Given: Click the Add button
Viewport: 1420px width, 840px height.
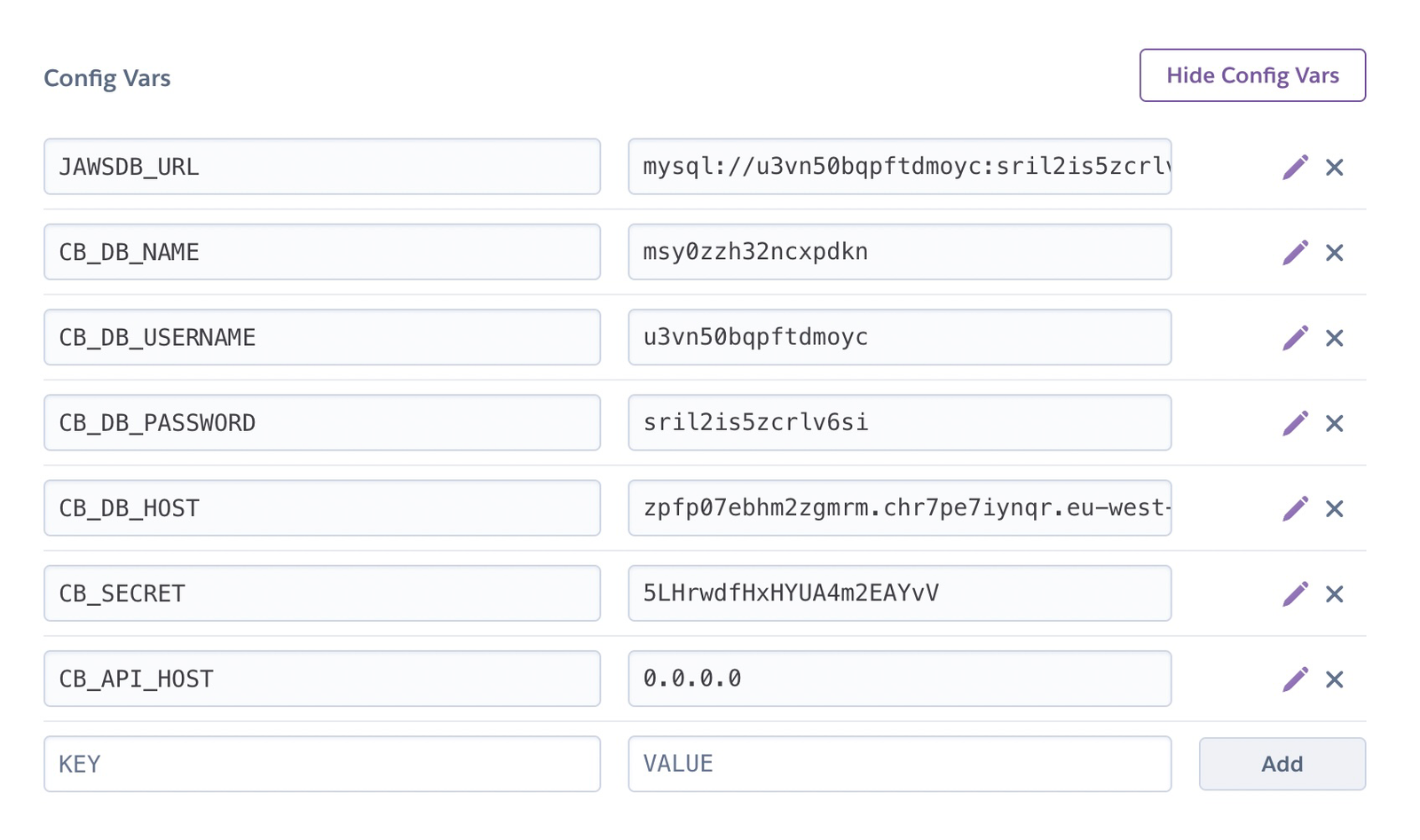Looking at the screenshot, I should (1282, 764).
